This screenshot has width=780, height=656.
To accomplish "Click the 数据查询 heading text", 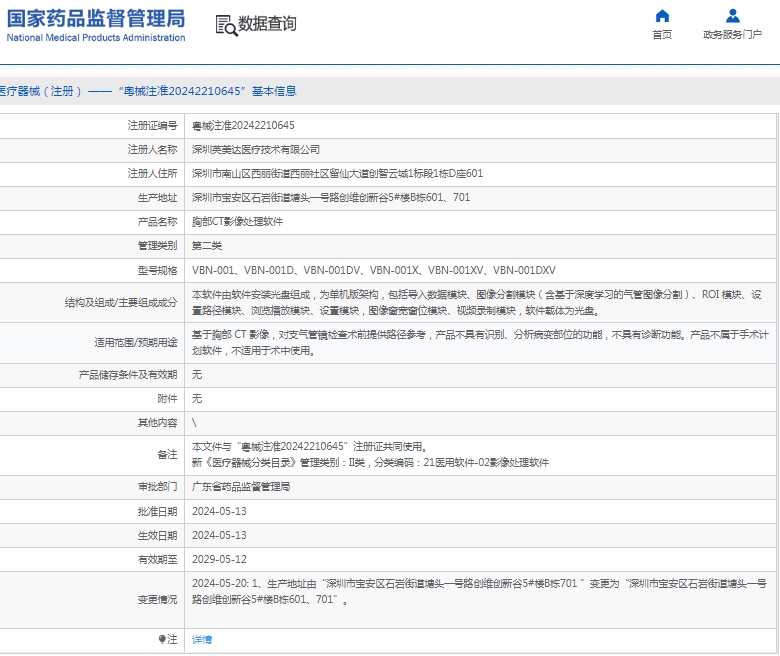I will [x=267, y=23].
